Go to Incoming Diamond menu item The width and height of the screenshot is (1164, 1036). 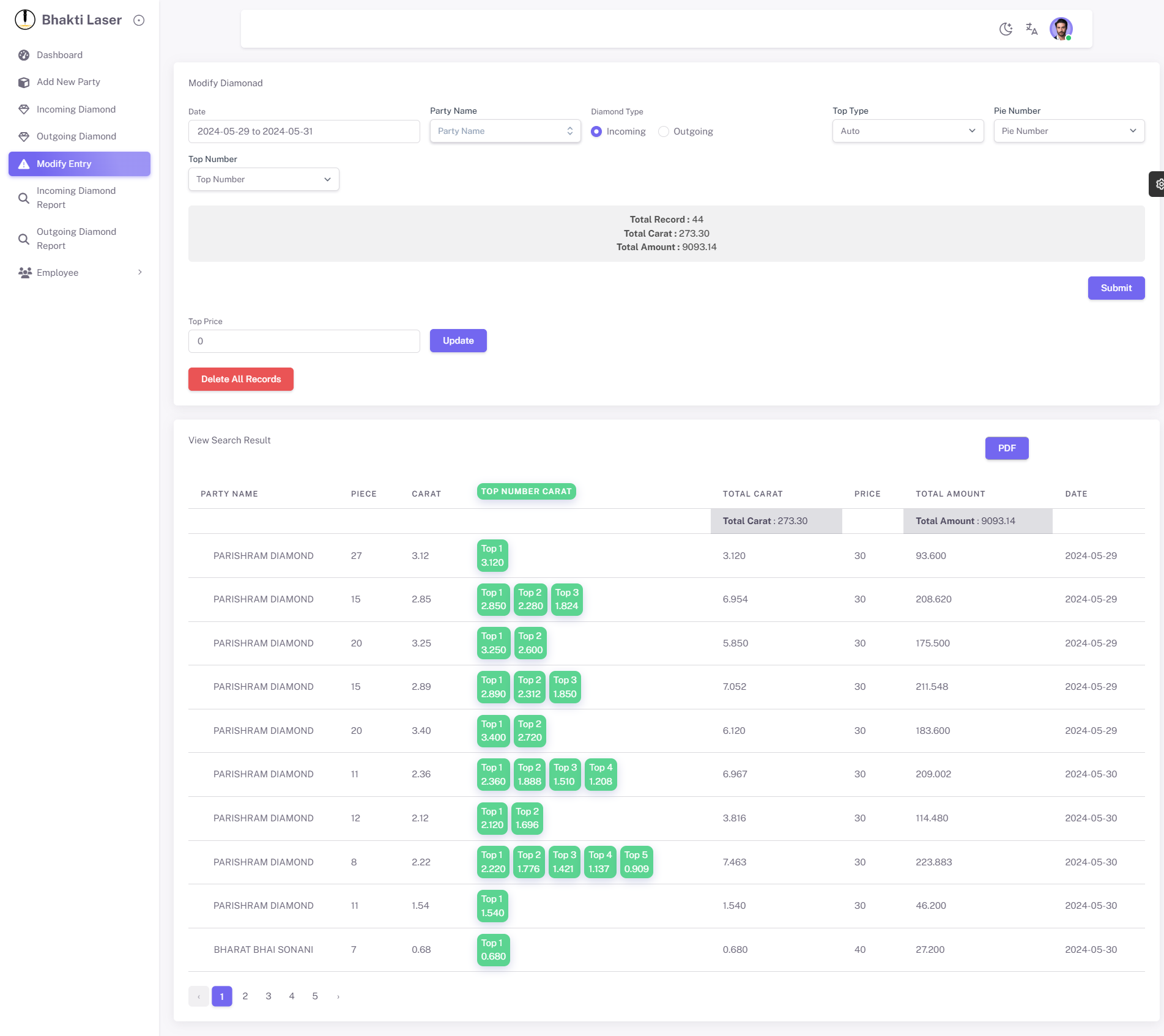click(76, 109)
